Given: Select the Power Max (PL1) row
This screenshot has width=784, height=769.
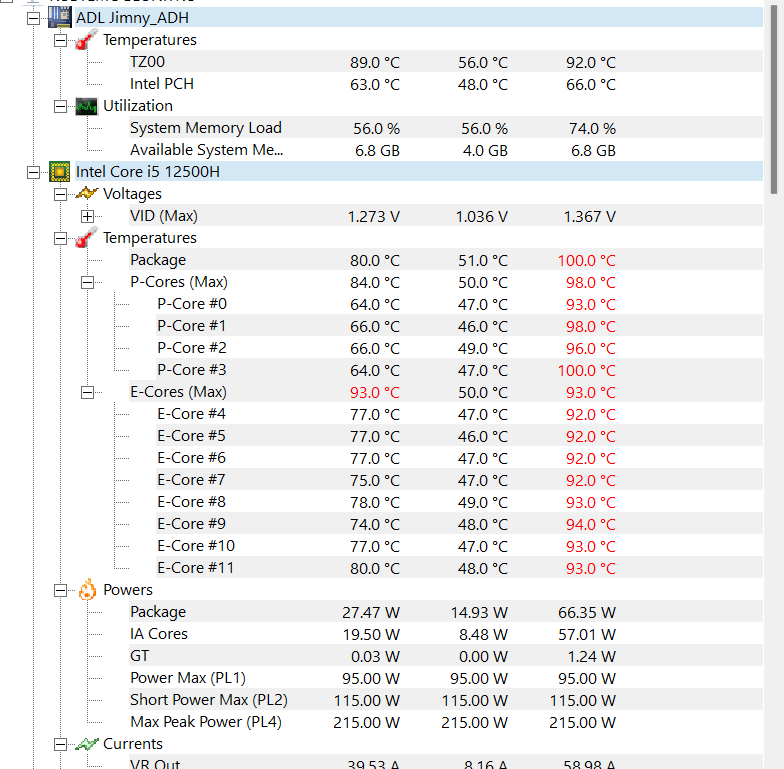Looking at the screenshot, I should pyautogui.click(x=446, y=678).
